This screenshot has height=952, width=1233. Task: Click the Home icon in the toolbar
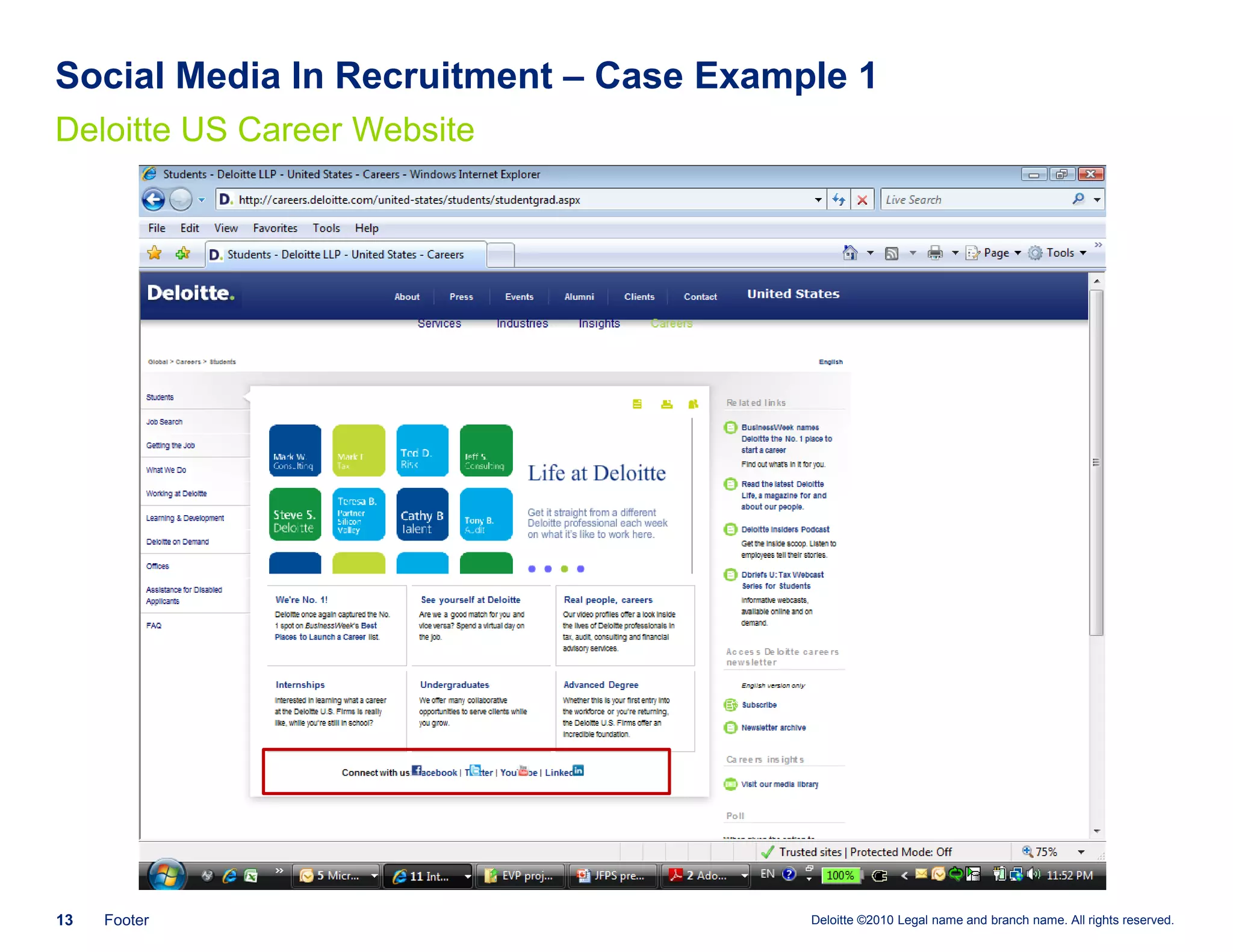(849, 253)
